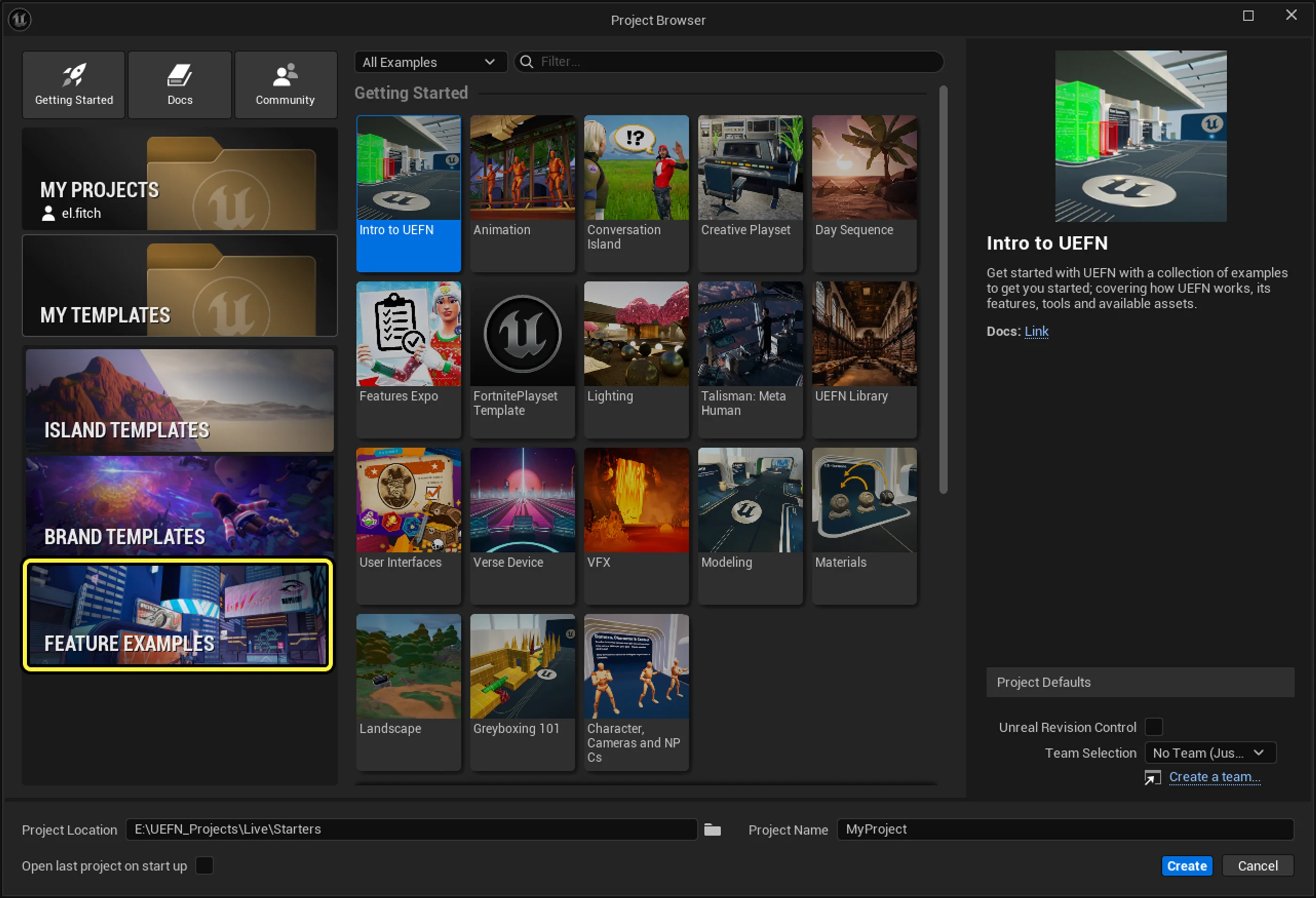Image resolution: width=1316 pixels, height=898 pixels.
Task: Click the Create a team link
Action: (x=1214, y=777)
